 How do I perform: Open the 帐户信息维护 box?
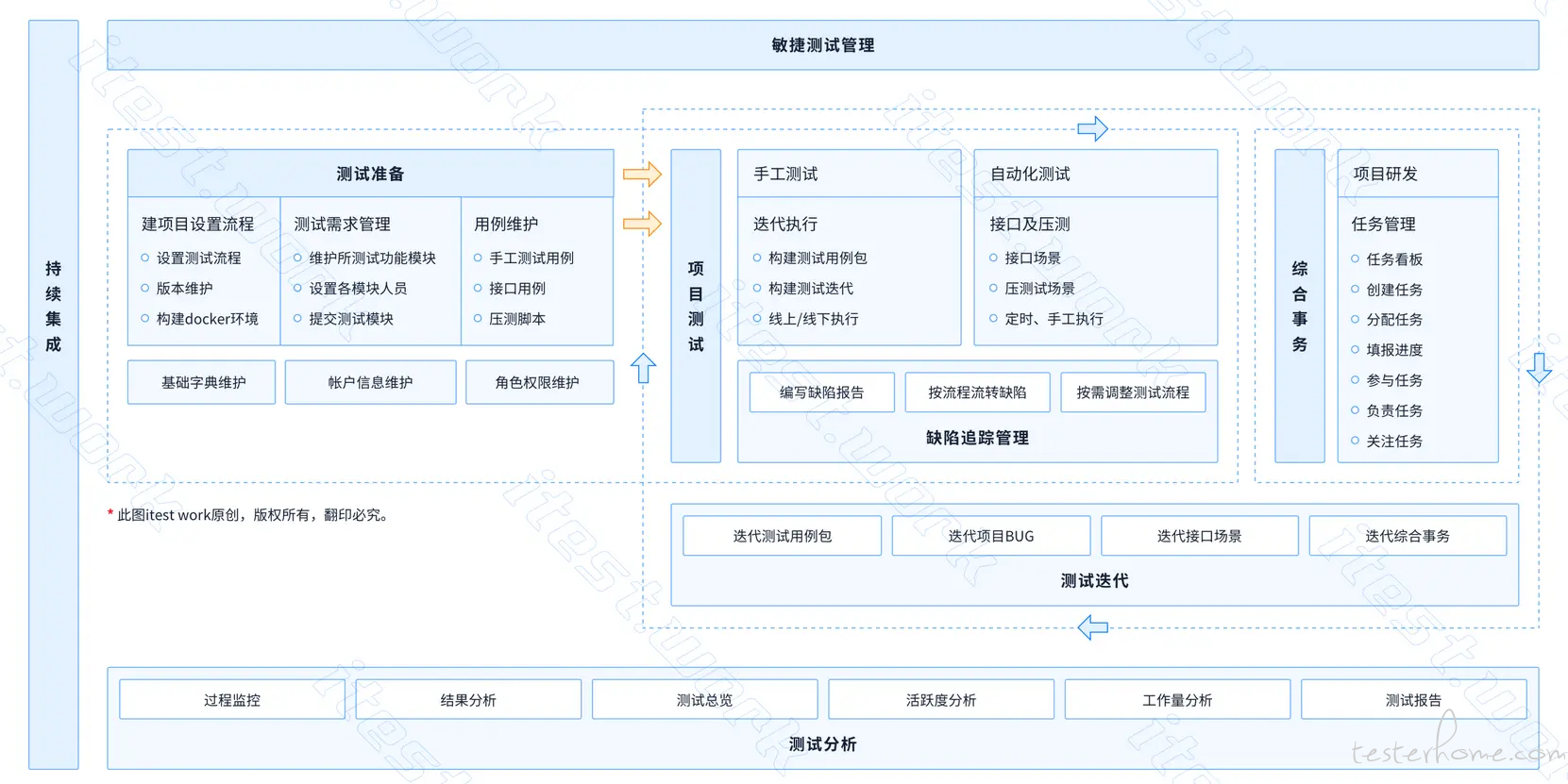[370, 382]
